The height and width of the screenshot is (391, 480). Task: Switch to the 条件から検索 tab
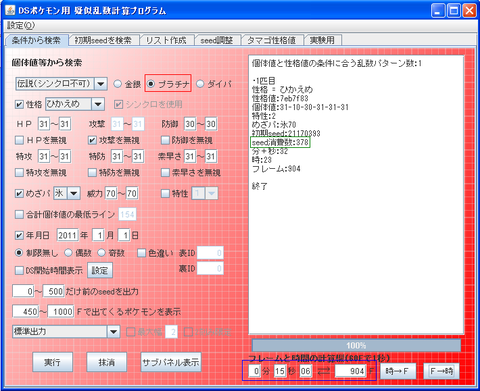(36, 40)
